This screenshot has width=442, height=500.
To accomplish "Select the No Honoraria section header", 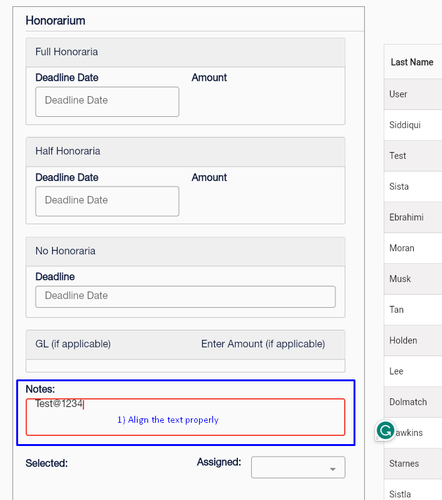I will (x=185, y=251).
